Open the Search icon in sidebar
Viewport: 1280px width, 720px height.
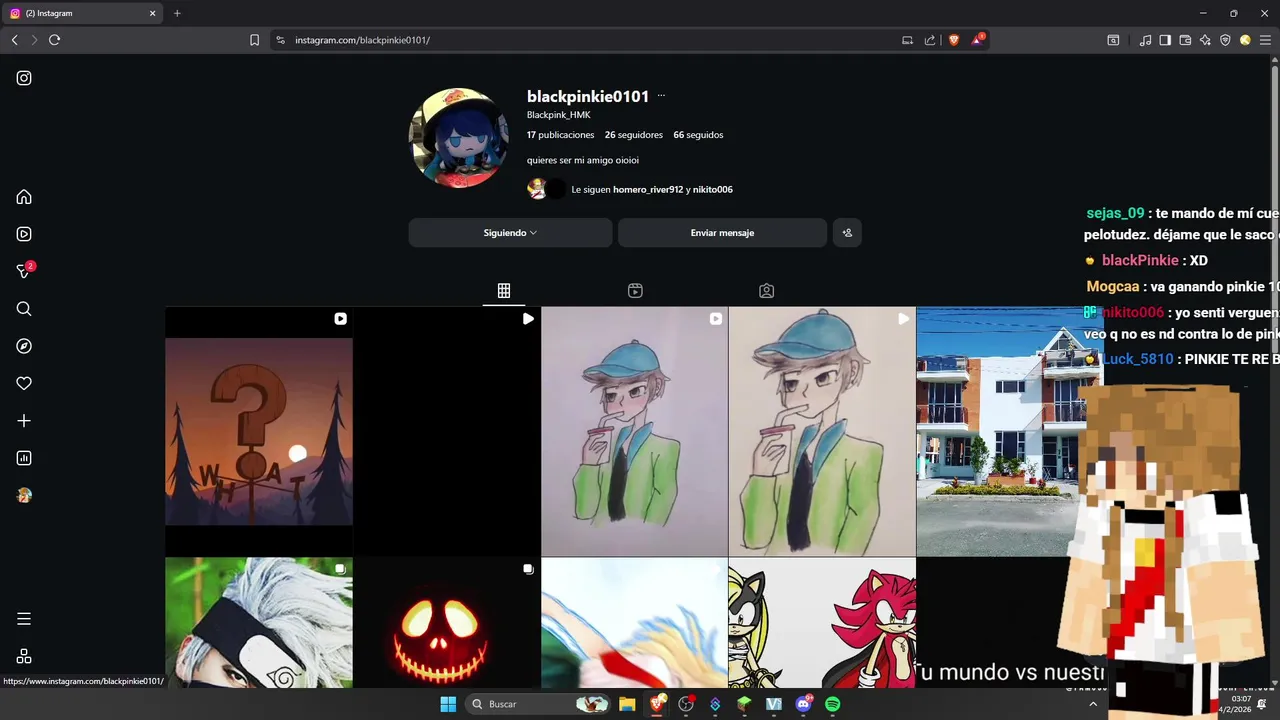(24, 309)
